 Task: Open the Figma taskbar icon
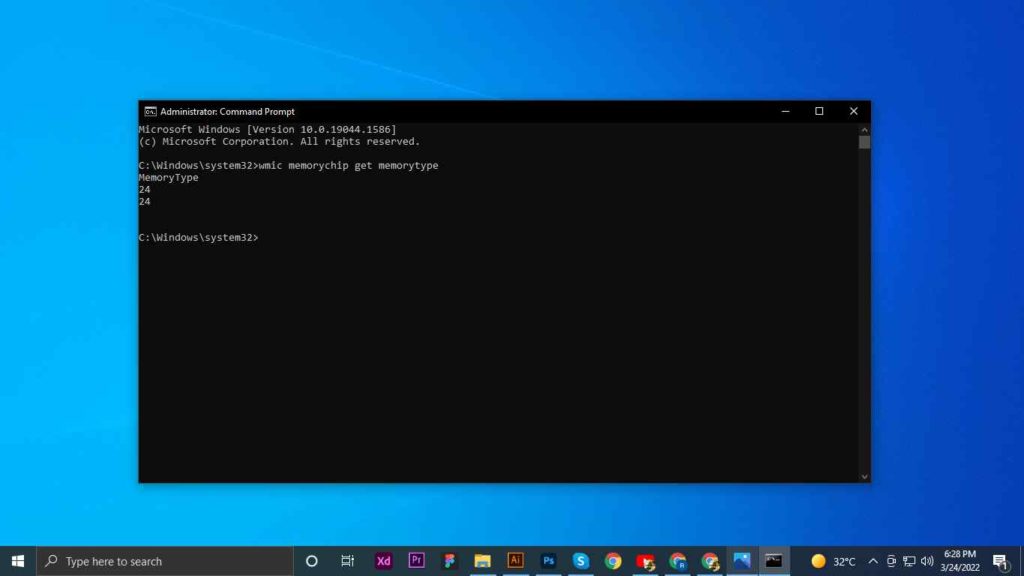click(449, 561)
